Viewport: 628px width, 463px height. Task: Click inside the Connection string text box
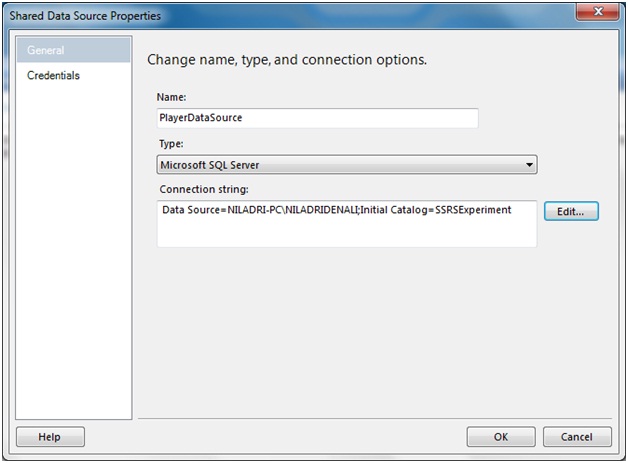(x=347, y=223)
